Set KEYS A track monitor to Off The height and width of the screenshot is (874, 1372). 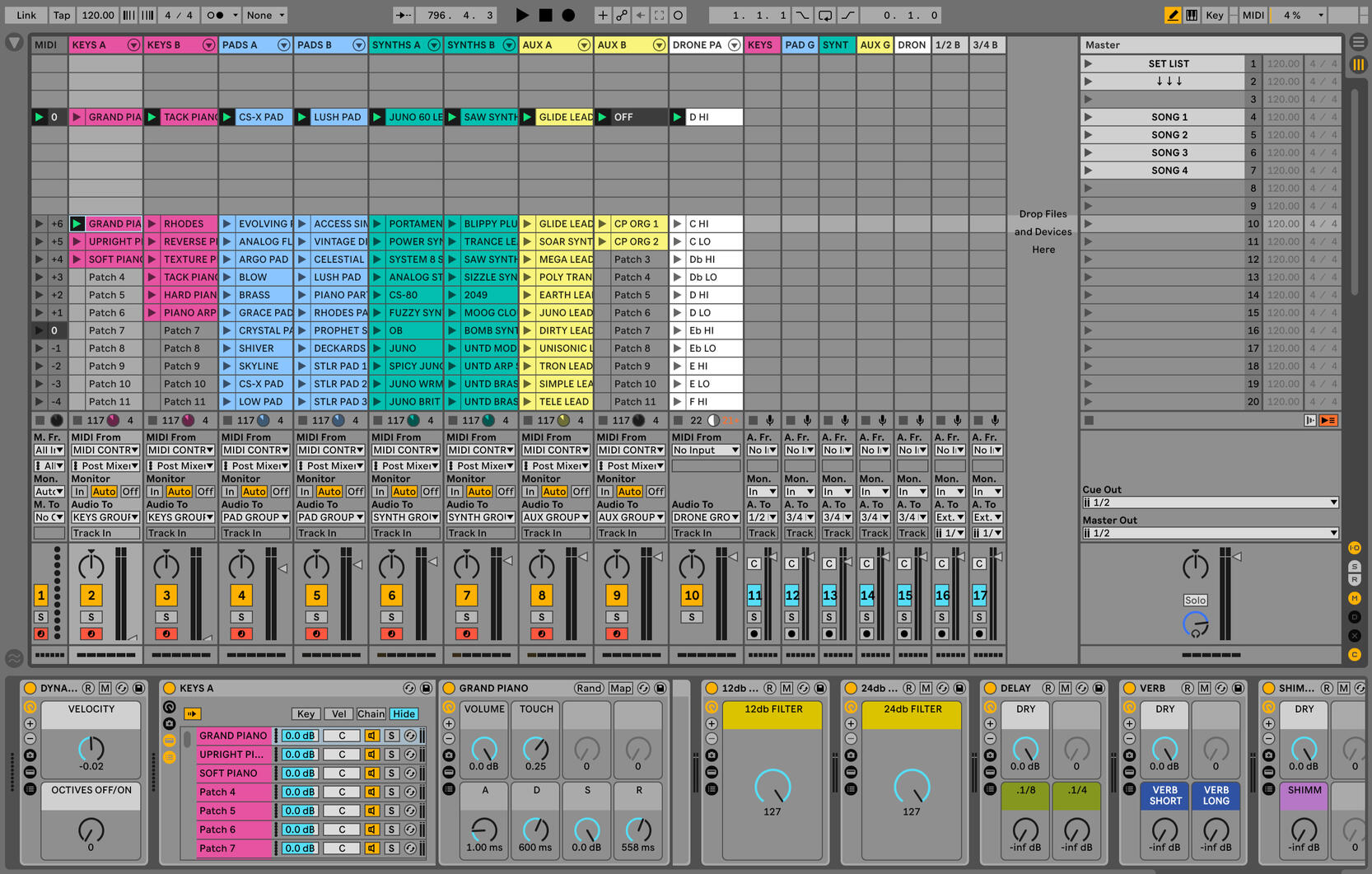pos(130,492)
